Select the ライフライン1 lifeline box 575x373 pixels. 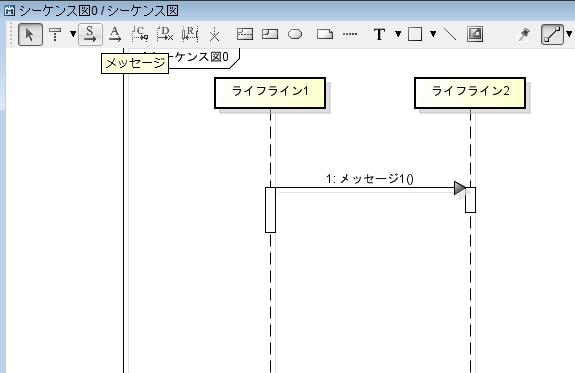point(270,93)
